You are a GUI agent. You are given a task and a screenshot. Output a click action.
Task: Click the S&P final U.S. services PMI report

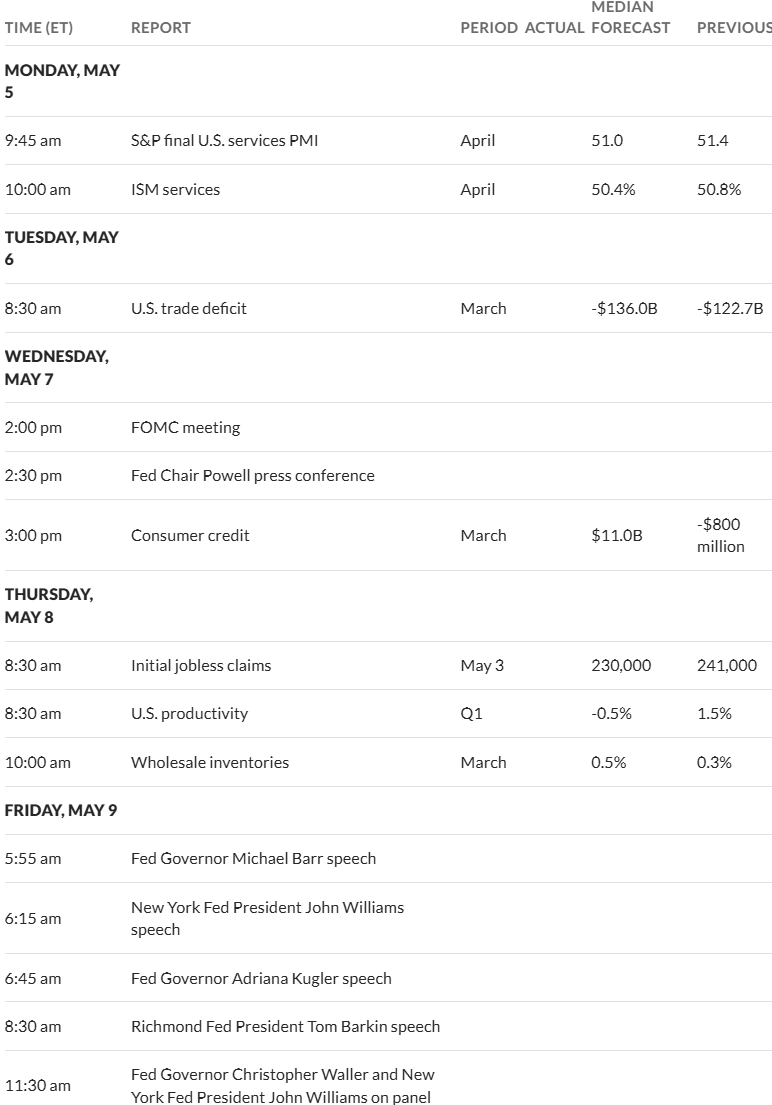(224, 140)
